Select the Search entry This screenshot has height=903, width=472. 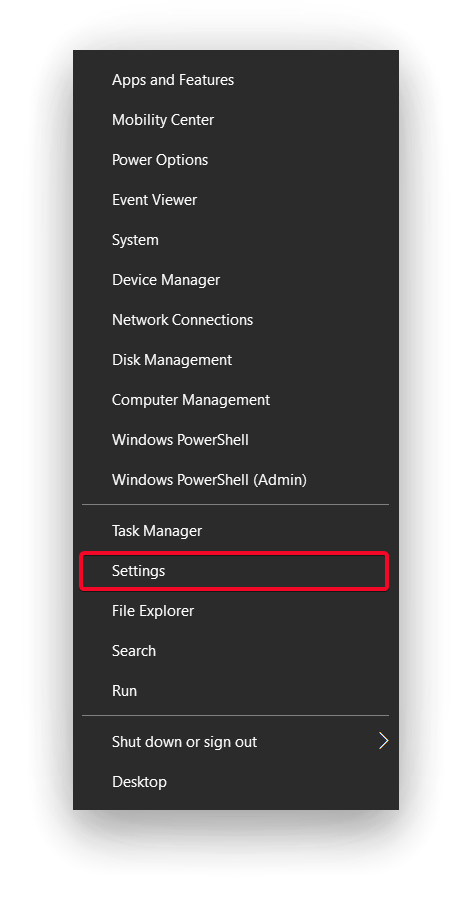pos(235,651)
